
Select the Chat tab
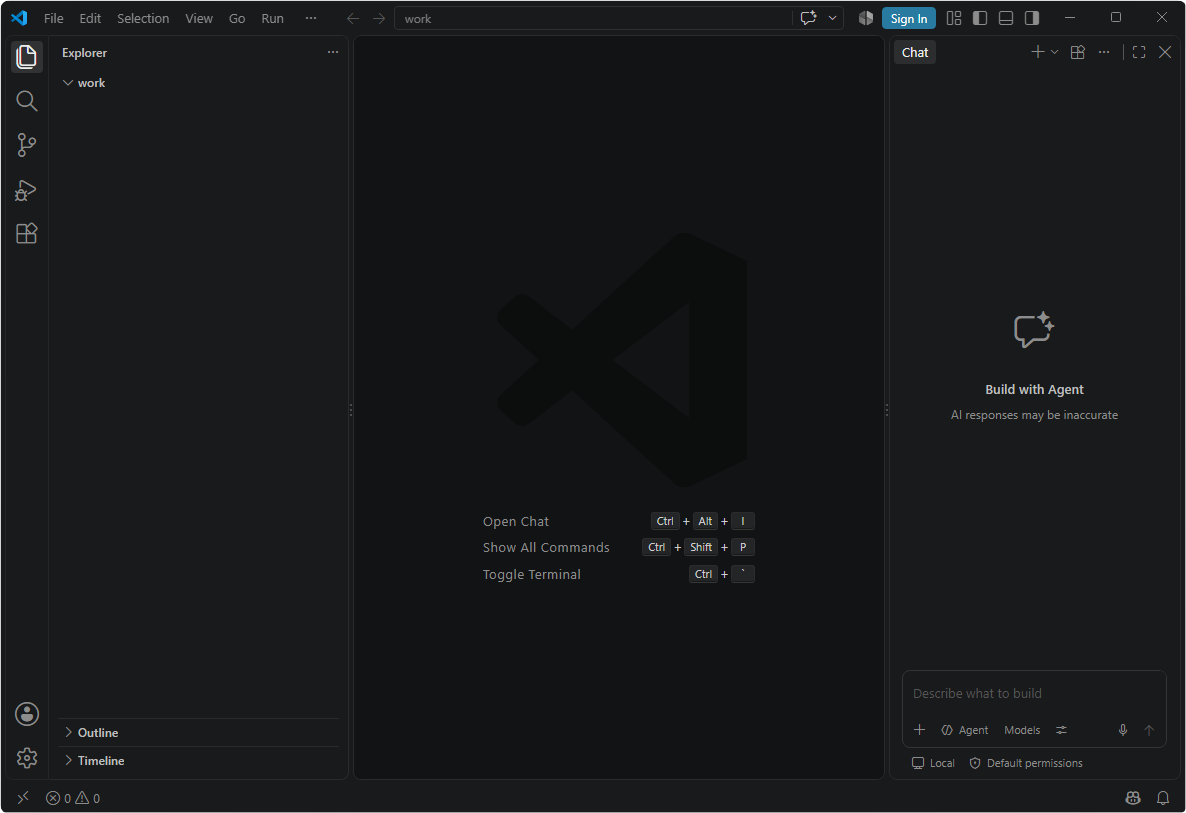pos(914,52)
